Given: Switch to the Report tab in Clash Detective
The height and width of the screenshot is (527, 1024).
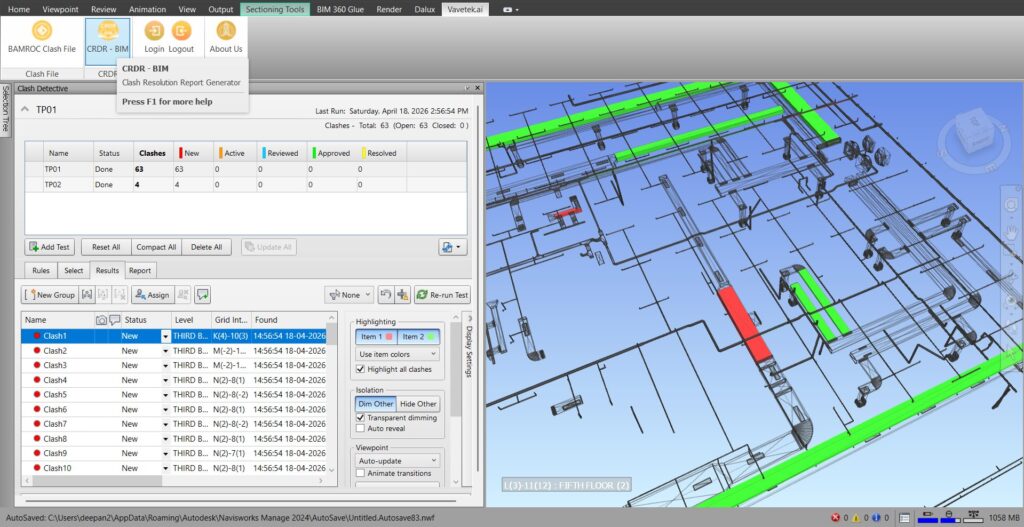Looking at the screenshot, I should tap(140, 270).
